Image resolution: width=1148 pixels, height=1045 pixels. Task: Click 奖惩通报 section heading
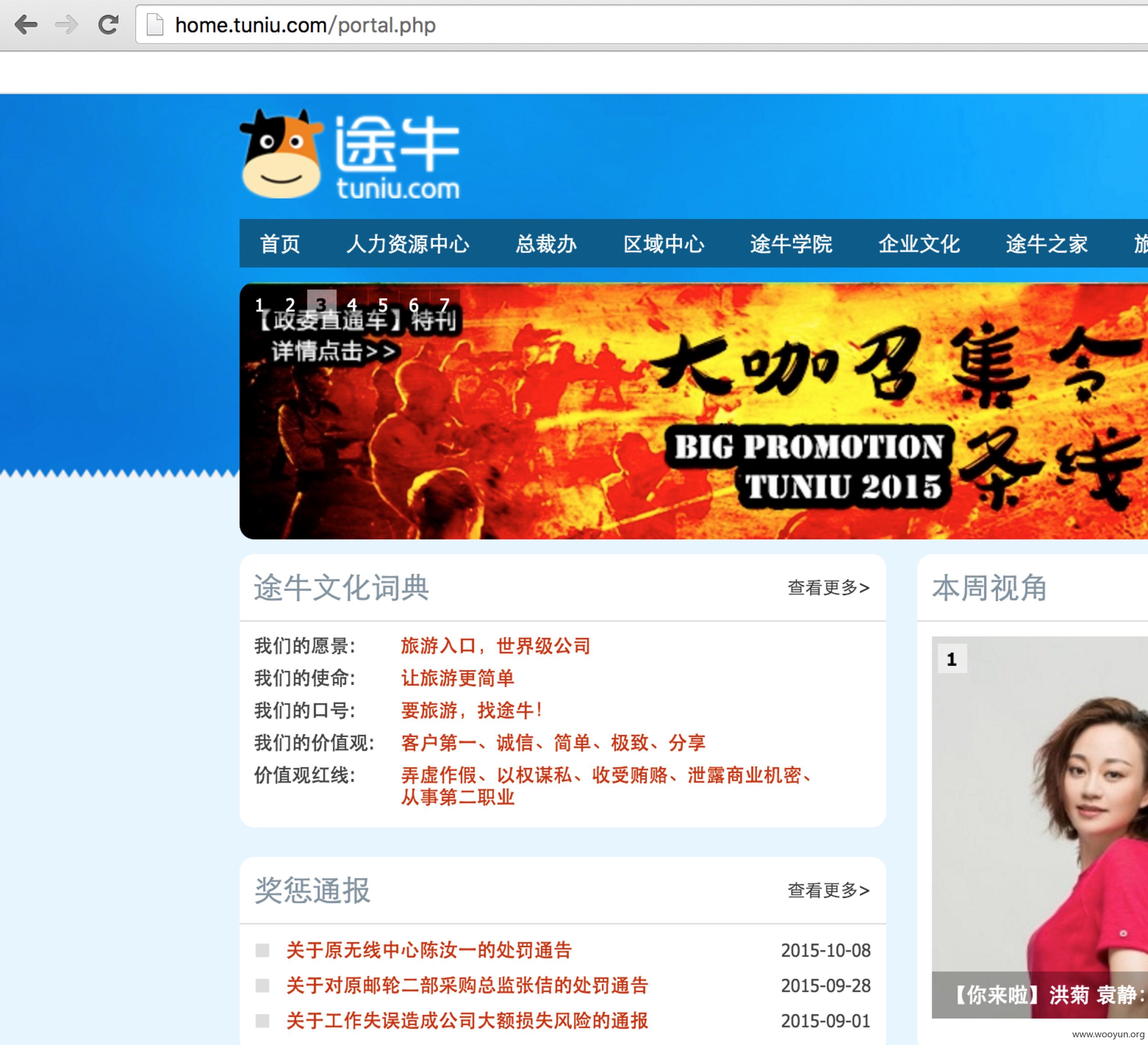coord(312,890)
